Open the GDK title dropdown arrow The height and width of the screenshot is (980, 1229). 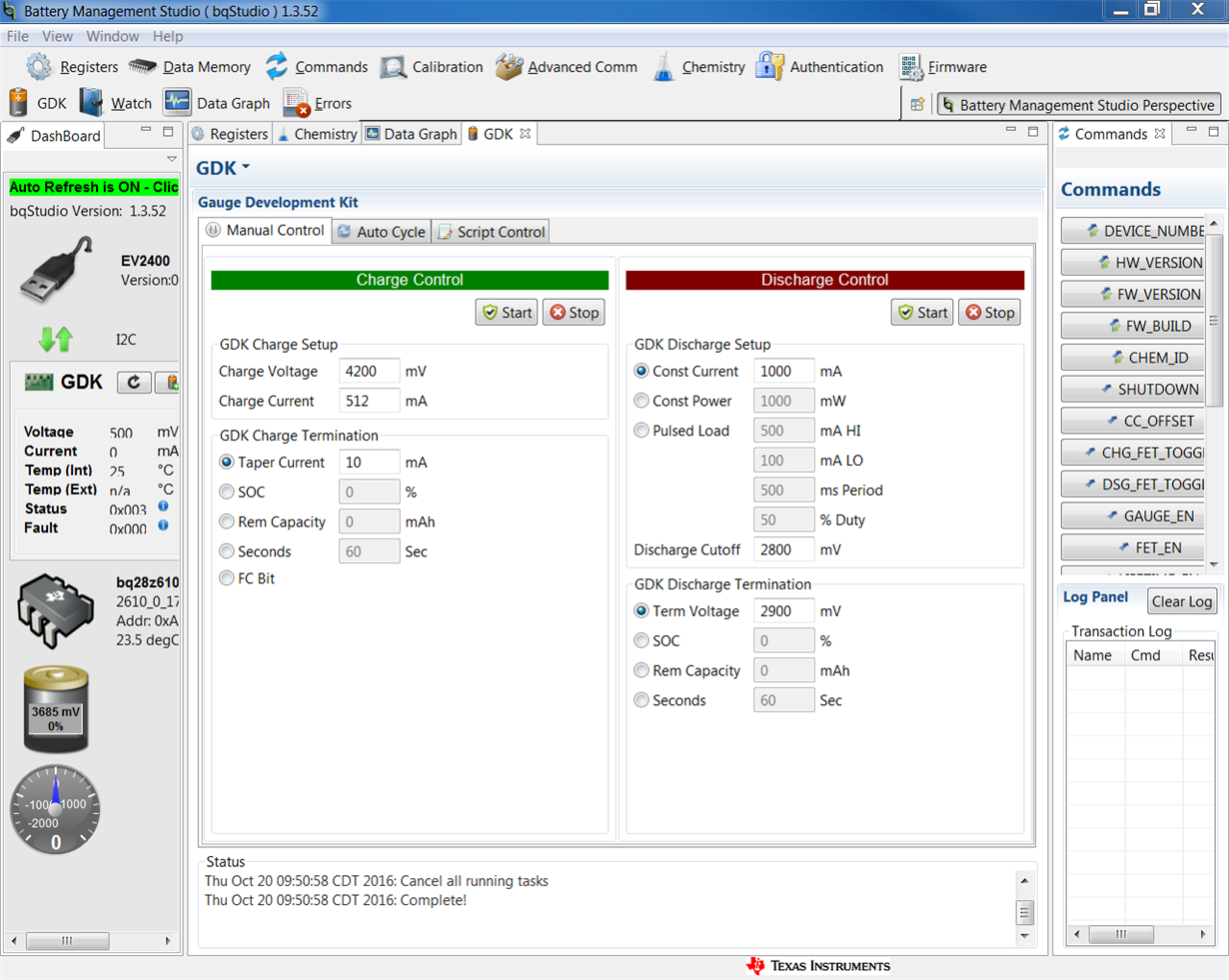pyautogui.click(x=246, y=168)
